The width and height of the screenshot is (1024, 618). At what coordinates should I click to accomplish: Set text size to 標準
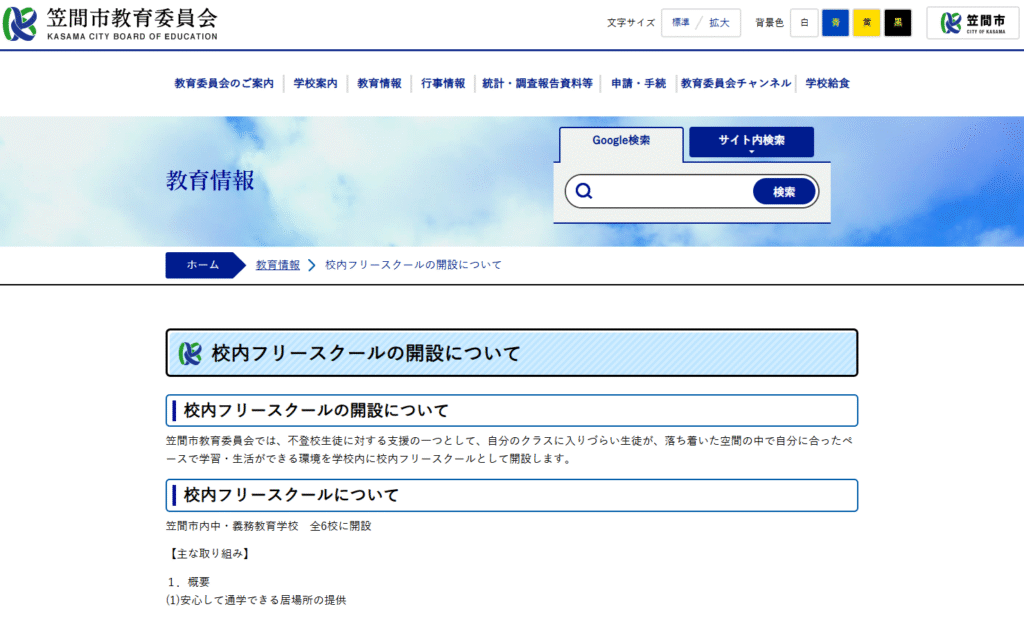point(680,23)
